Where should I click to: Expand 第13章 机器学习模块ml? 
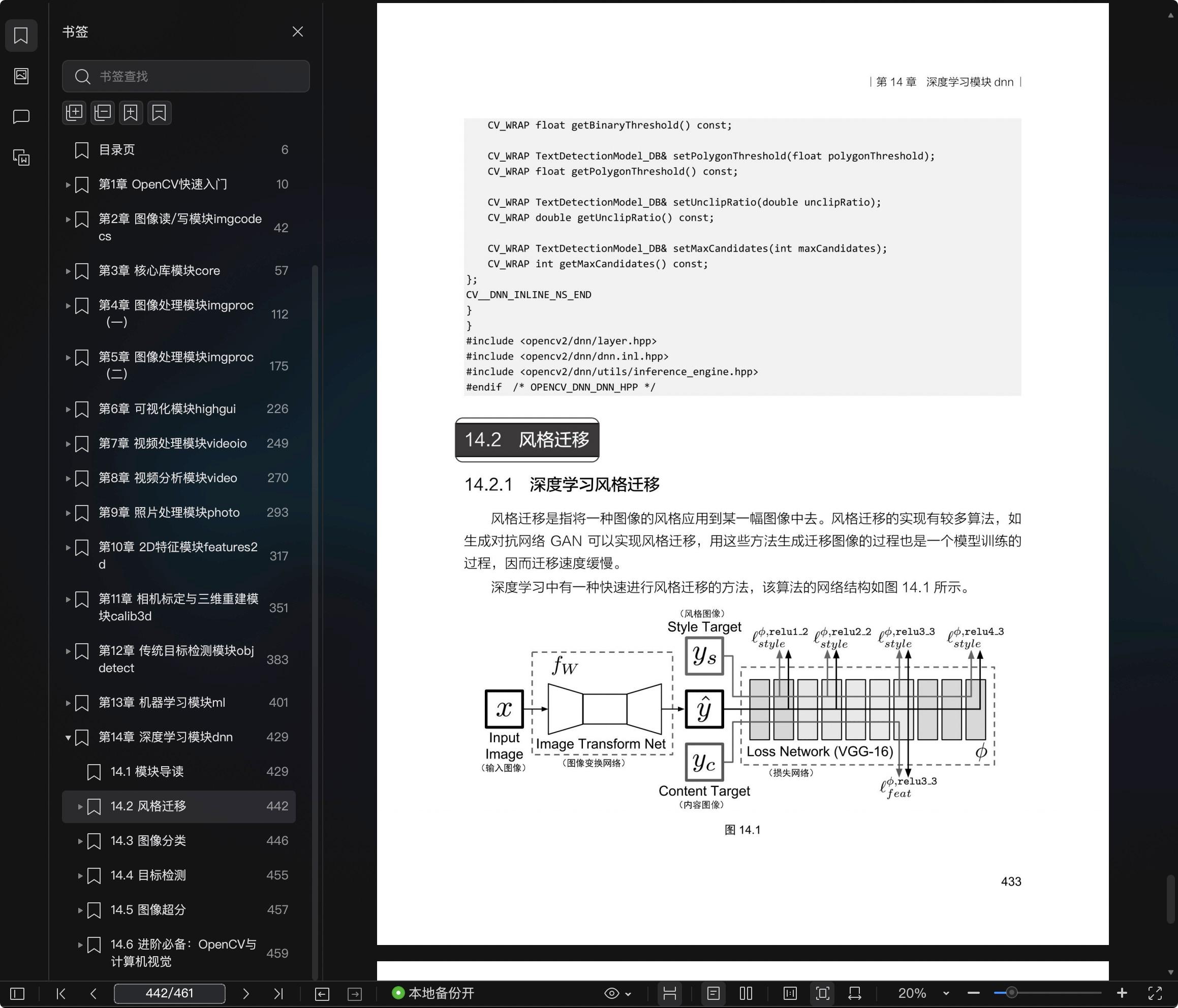coord(68,703)
